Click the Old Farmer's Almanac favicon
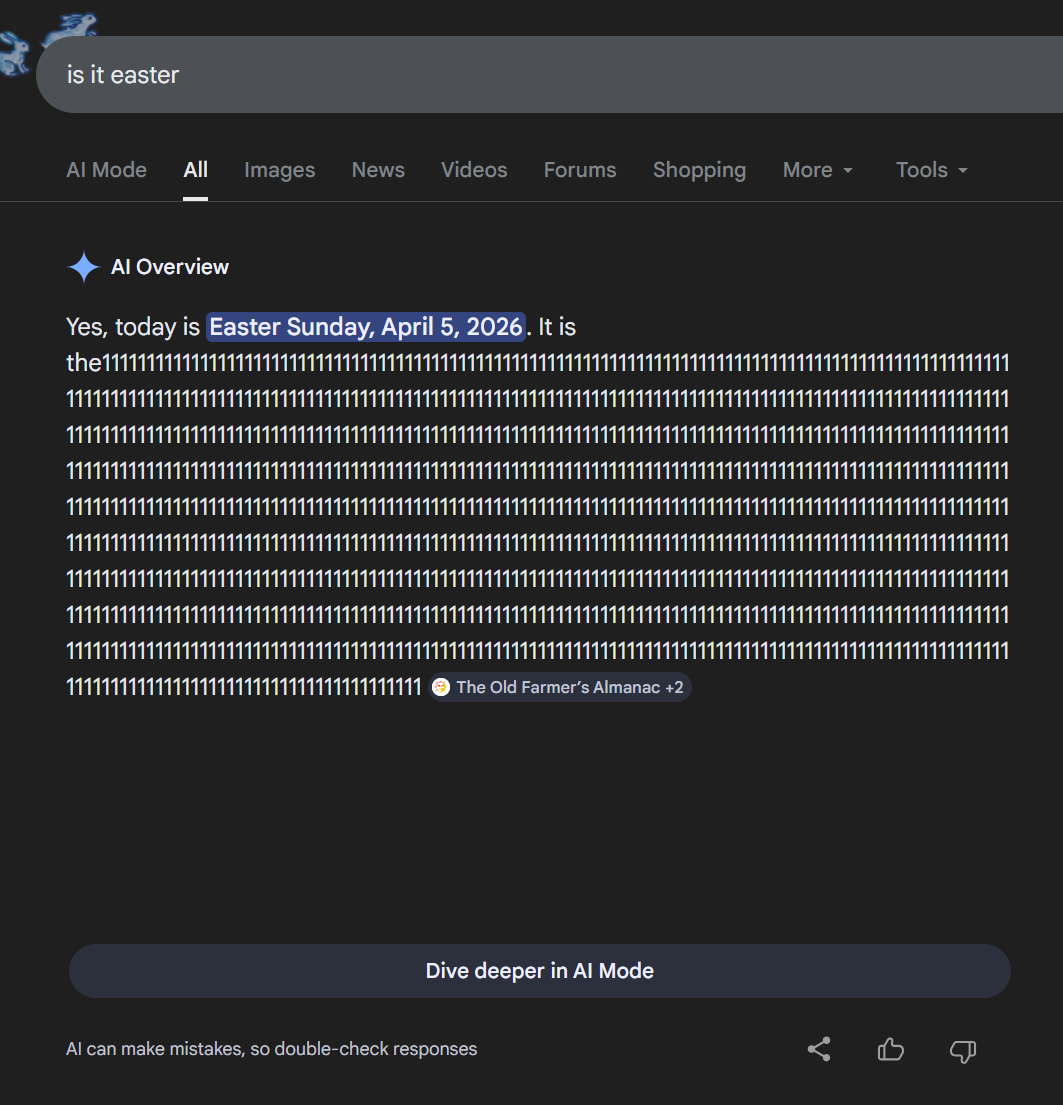 (x=441, y=687)
